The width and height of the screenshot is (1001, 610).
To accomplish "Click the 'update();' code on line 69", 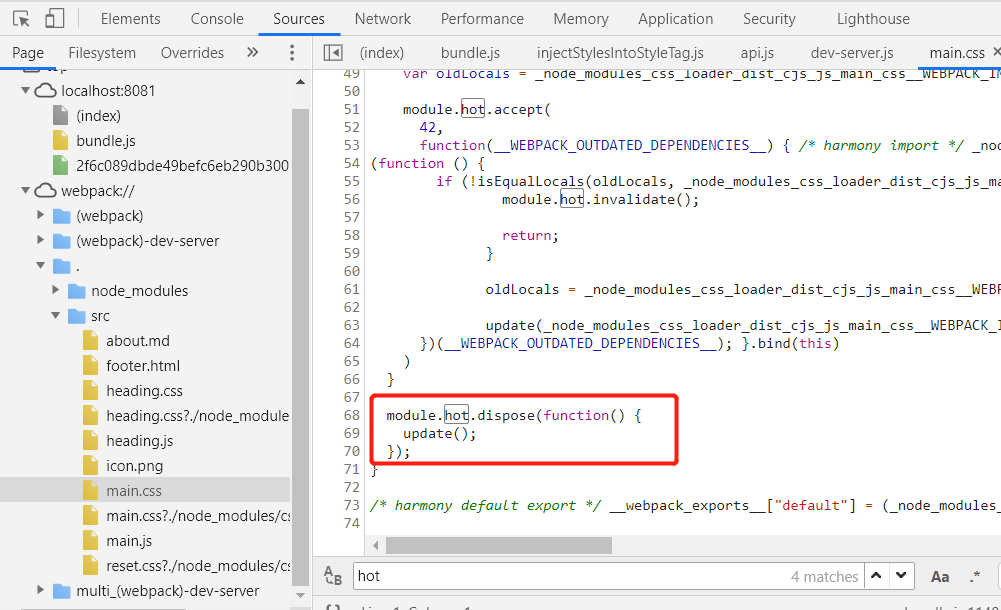I will [x=440, y=433].
